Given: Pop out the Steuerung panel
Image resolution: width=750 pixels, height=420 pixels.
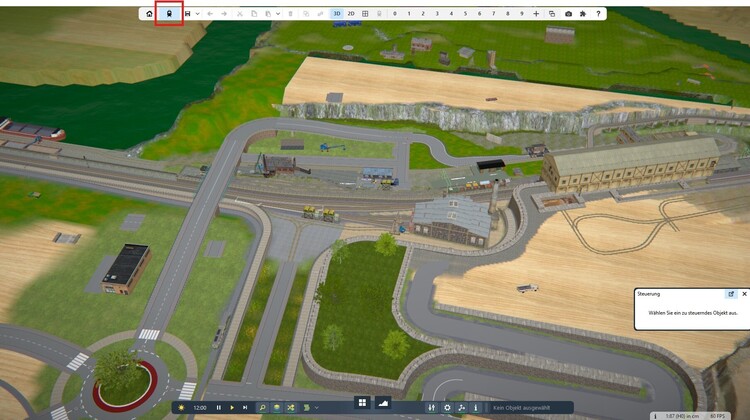Looking at the screenshot, I should [731, 294].
